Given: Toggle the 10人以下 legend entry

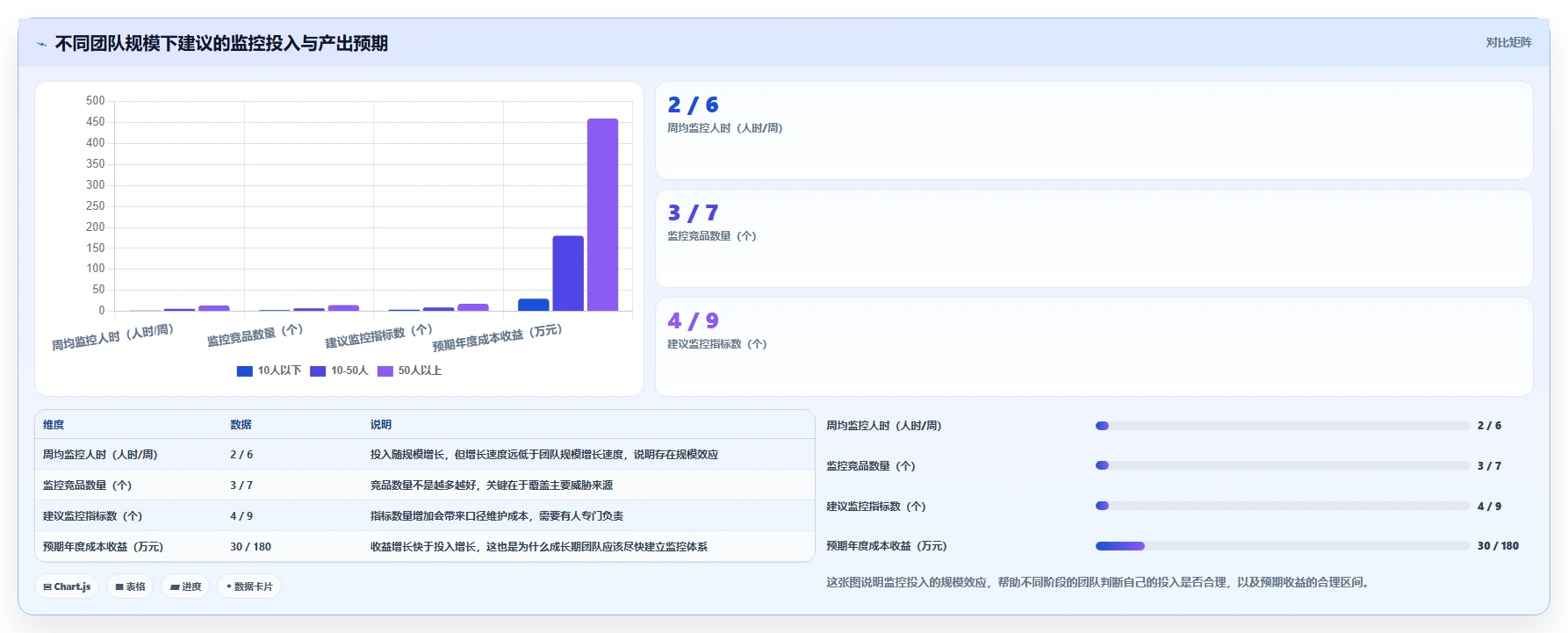Looking at the screenshot, I should click(269, 370).
